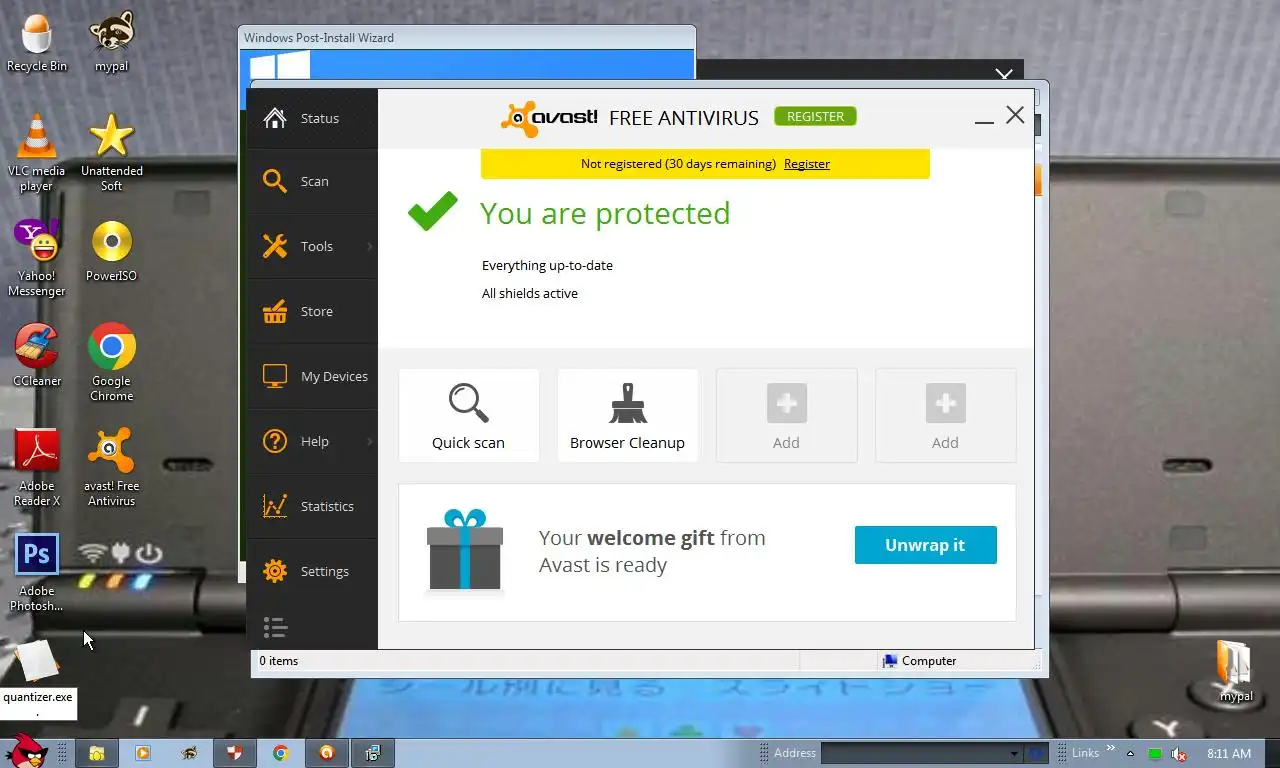Viewport: 1280px width, 768px height.
Task: Expand the Help submenu arrow
Action: [369, 441]
